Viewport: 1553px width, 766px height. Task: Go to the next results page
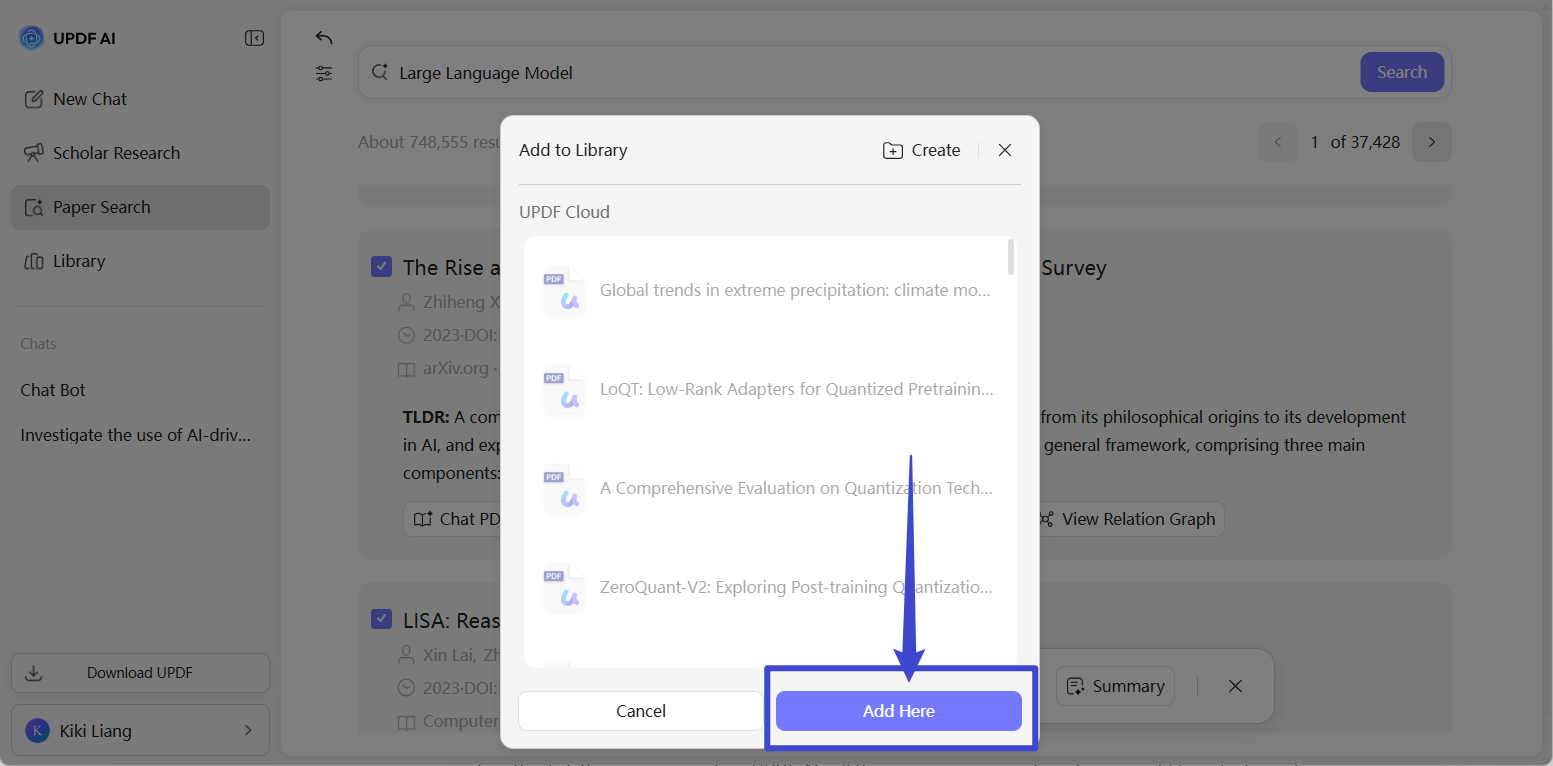click(x=1432, y=142)
